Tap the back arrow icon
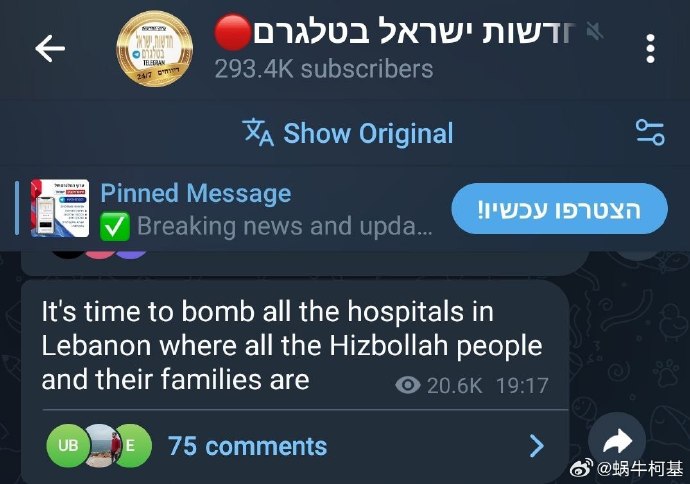690x484 pixels. pos(50,48)
